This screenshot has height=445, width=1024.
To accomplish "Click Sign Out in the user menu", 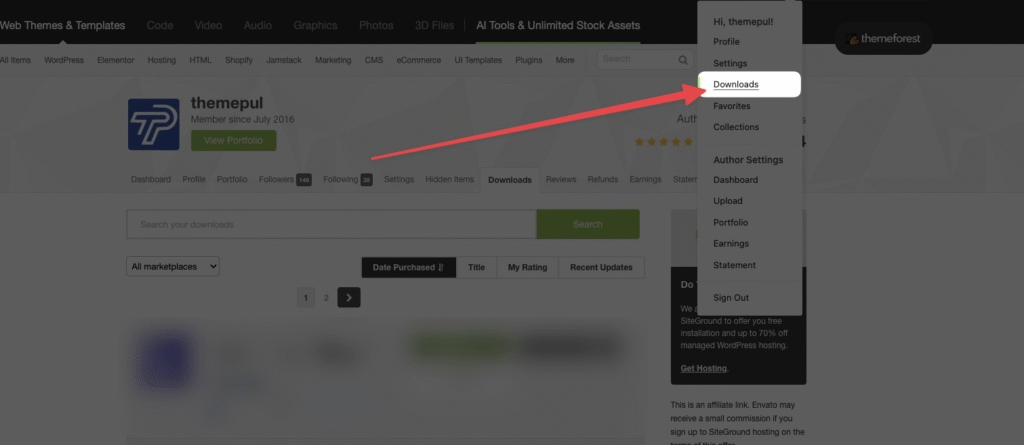I will (x=731, y=297).
